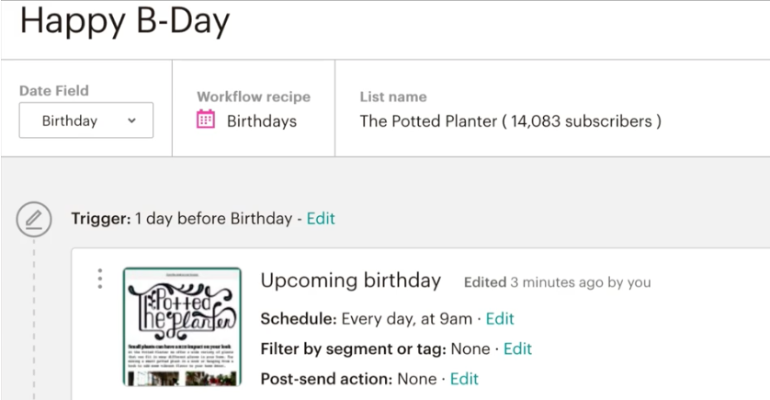Open the Date Field Birthday dropdown
This screenshot has width=770, height=400.
point(86,120)
